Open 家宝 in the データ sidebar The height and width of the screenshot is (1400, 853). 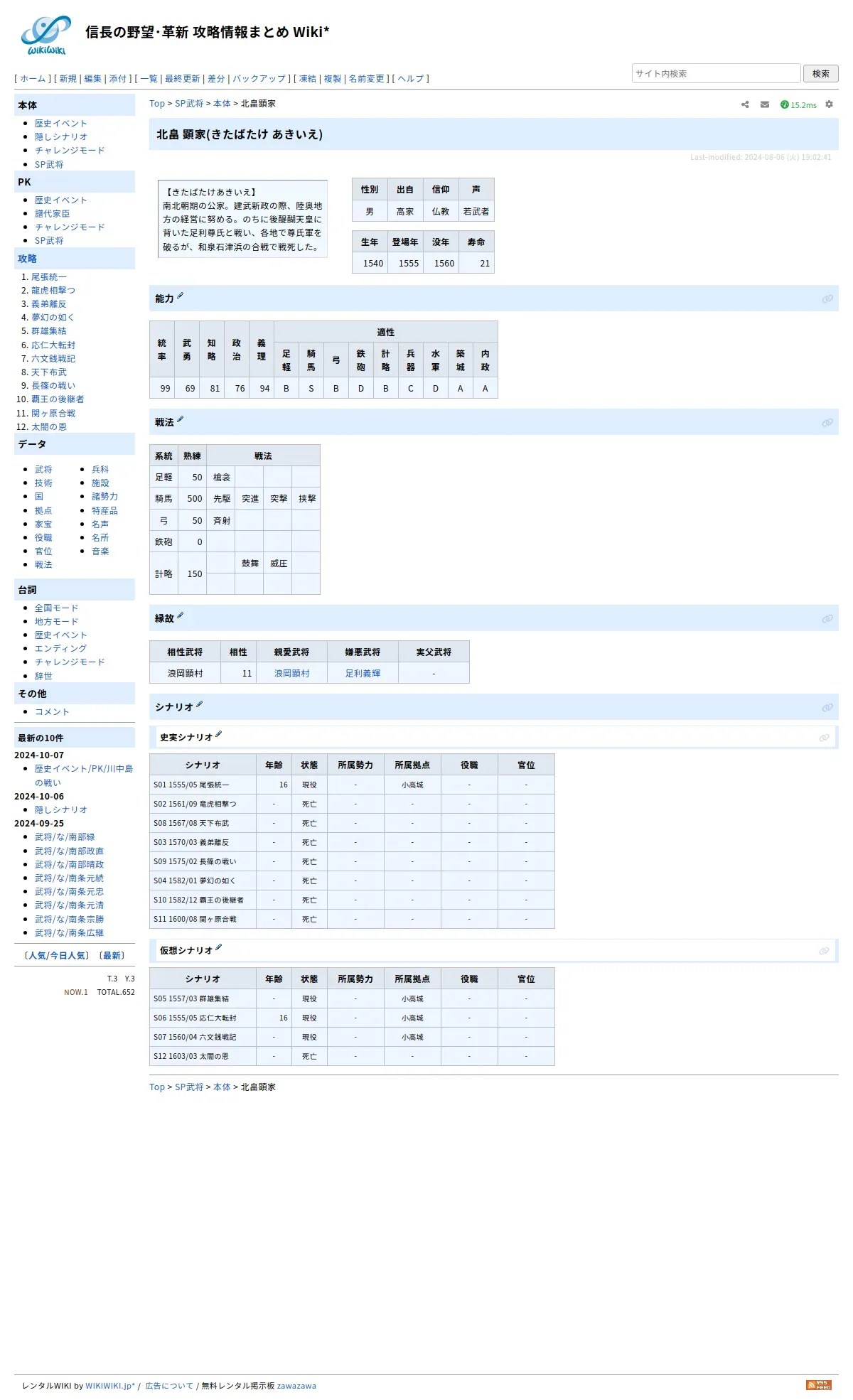pyautogui.click(x=43, y=524)
